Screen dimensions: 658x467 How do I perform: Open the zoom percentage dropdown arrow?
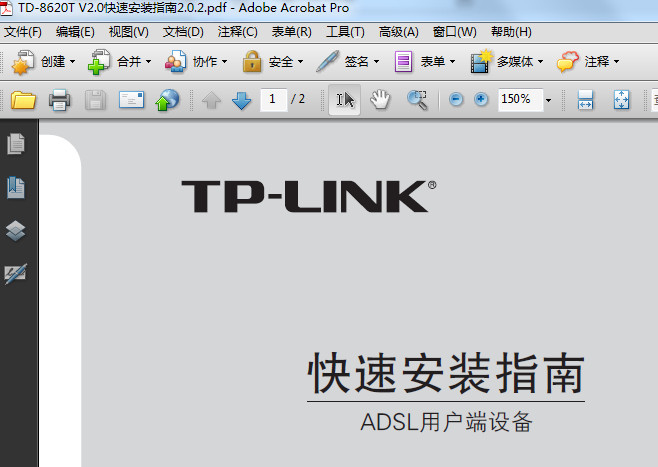click(548, 100)
